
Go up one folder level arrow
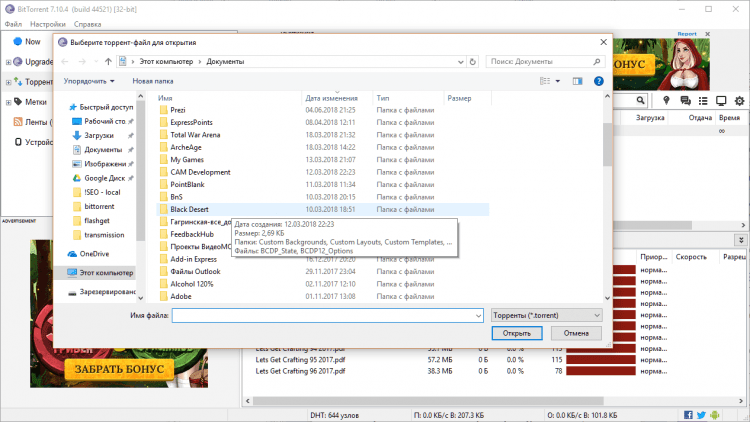click(108, 62)
